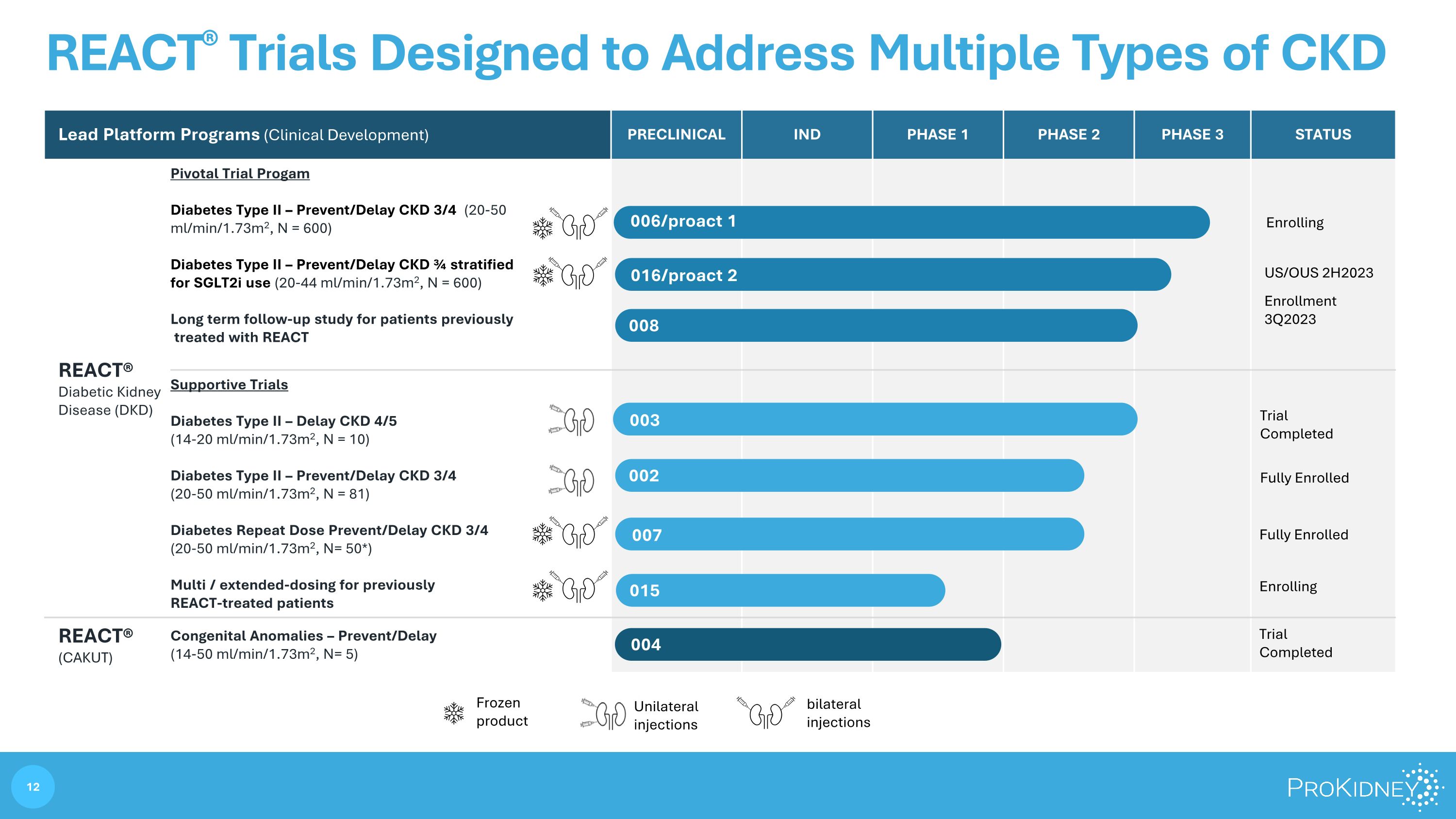
Task: Click the unilateral kidney icon beside 003
Action: tap(571, 420)
